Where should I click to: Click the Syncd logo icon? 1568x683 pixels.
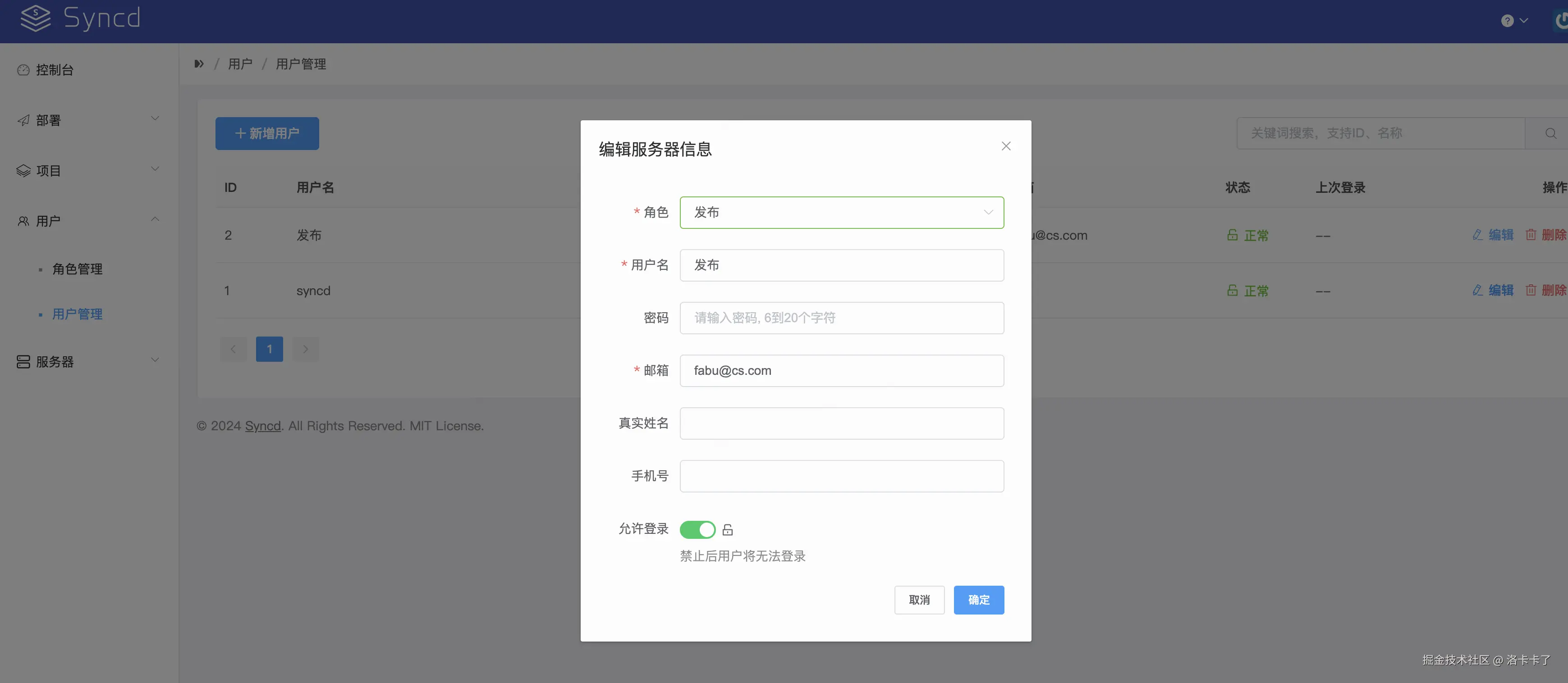coord(35,18)
